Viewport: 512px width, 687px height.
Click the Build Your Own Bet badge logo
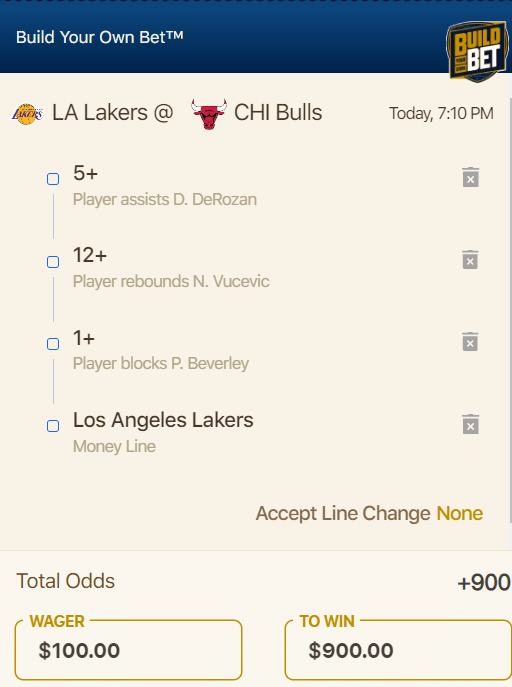click(x=477, y=52)
